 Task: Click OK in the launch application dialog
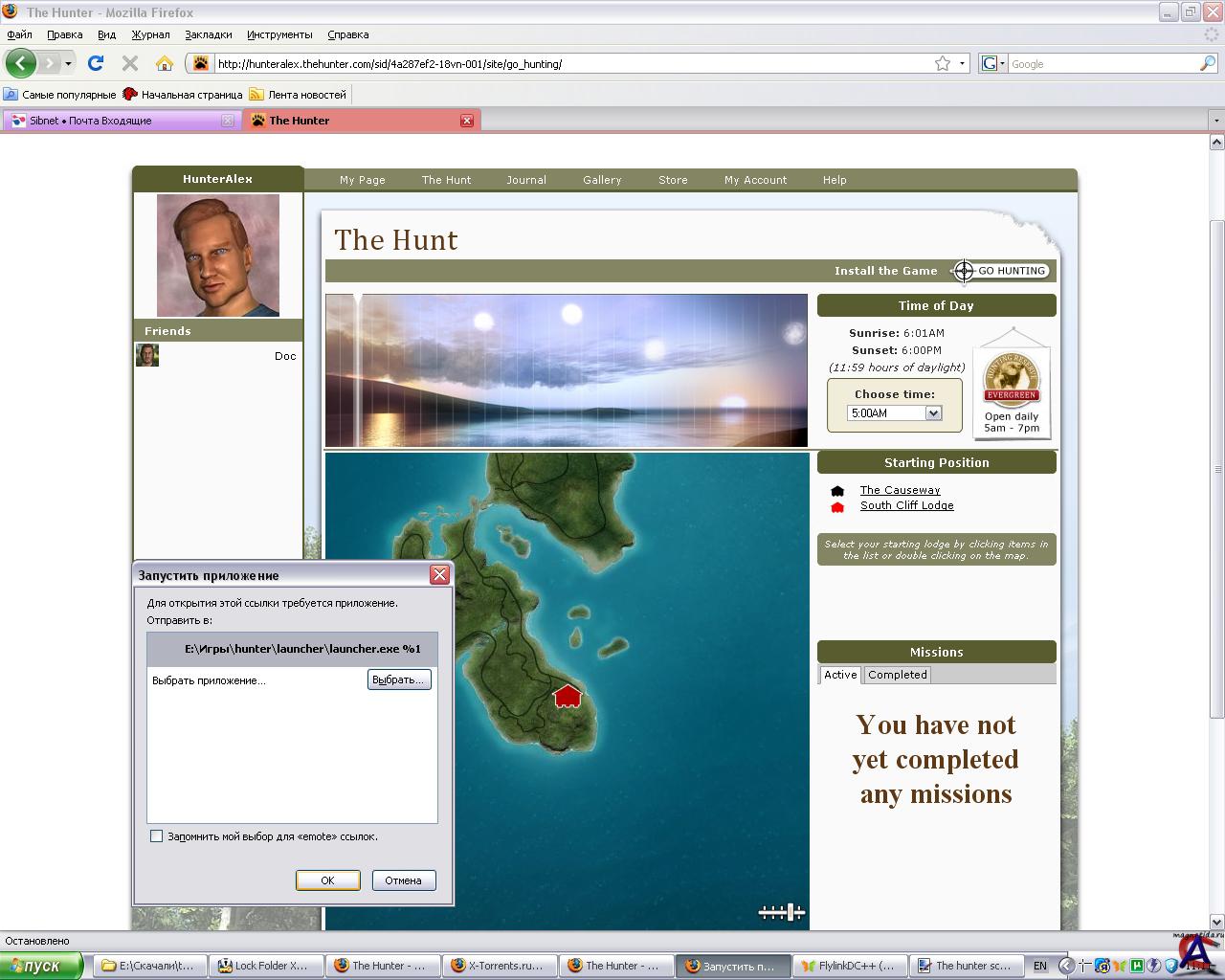327,880
